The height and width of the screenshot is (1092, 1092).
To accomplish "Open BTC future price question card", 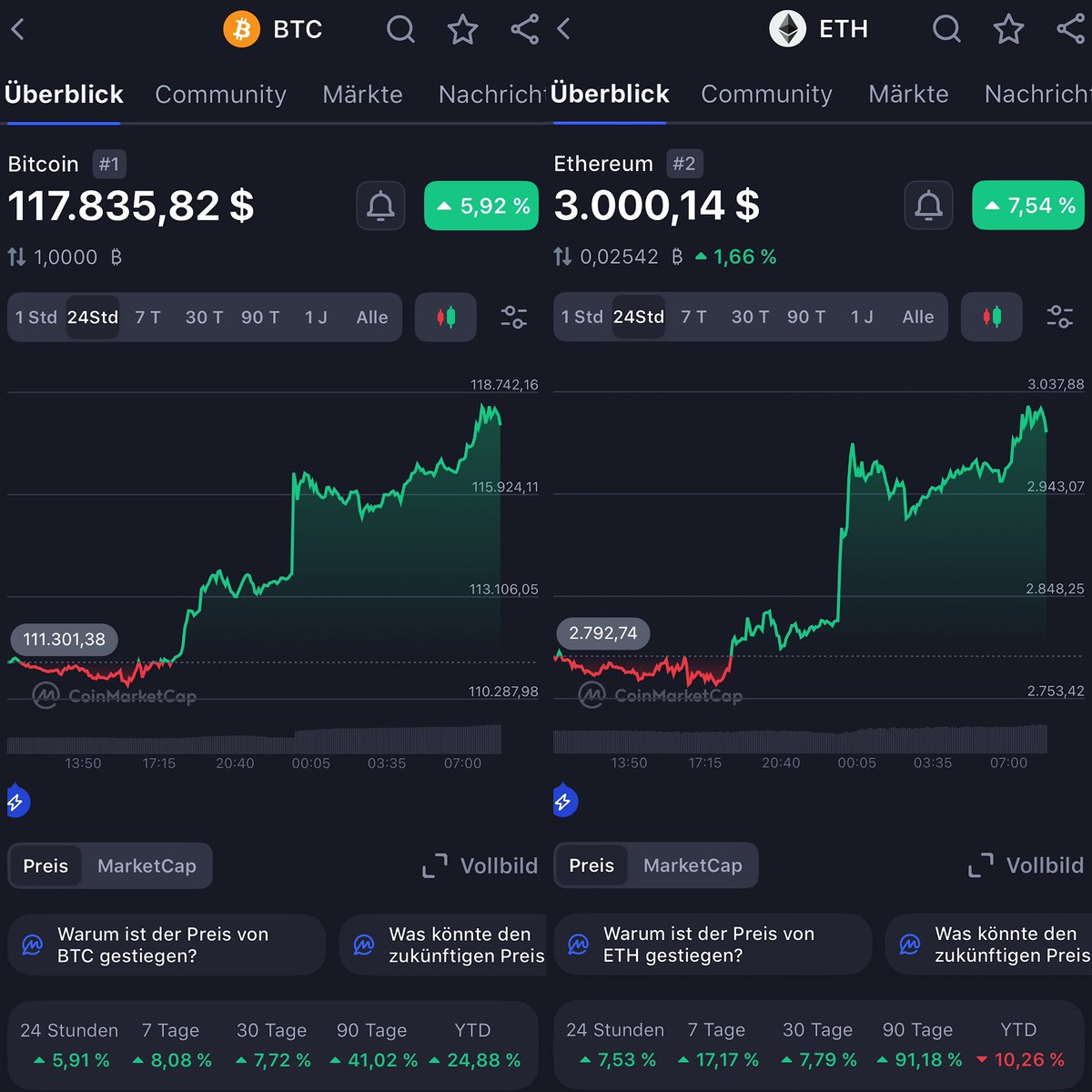I will click(x=443, y=945).
